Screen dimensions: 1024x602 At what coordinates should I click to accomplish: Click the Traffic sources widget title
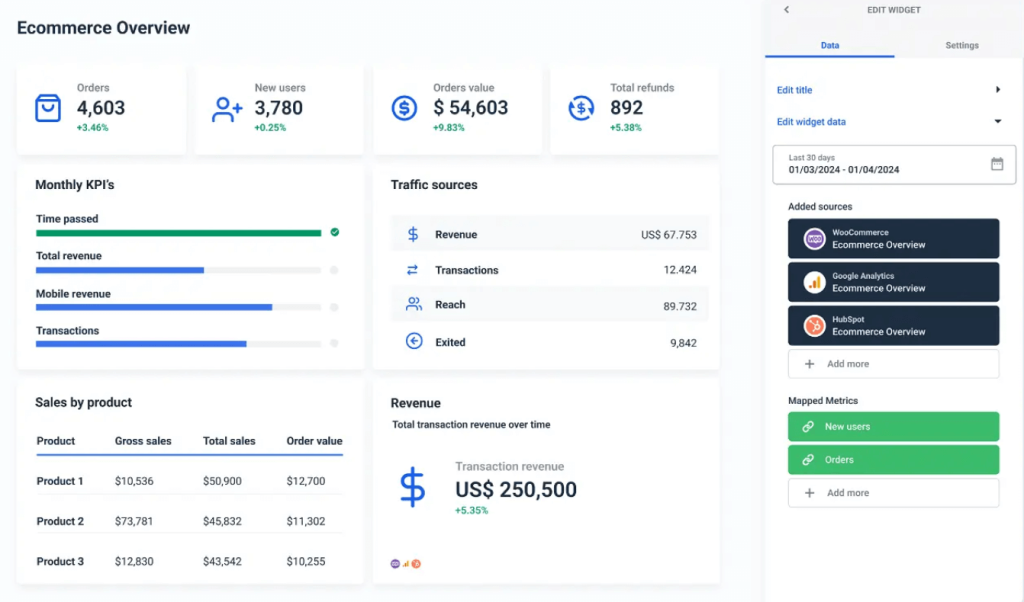pos(434,185)
